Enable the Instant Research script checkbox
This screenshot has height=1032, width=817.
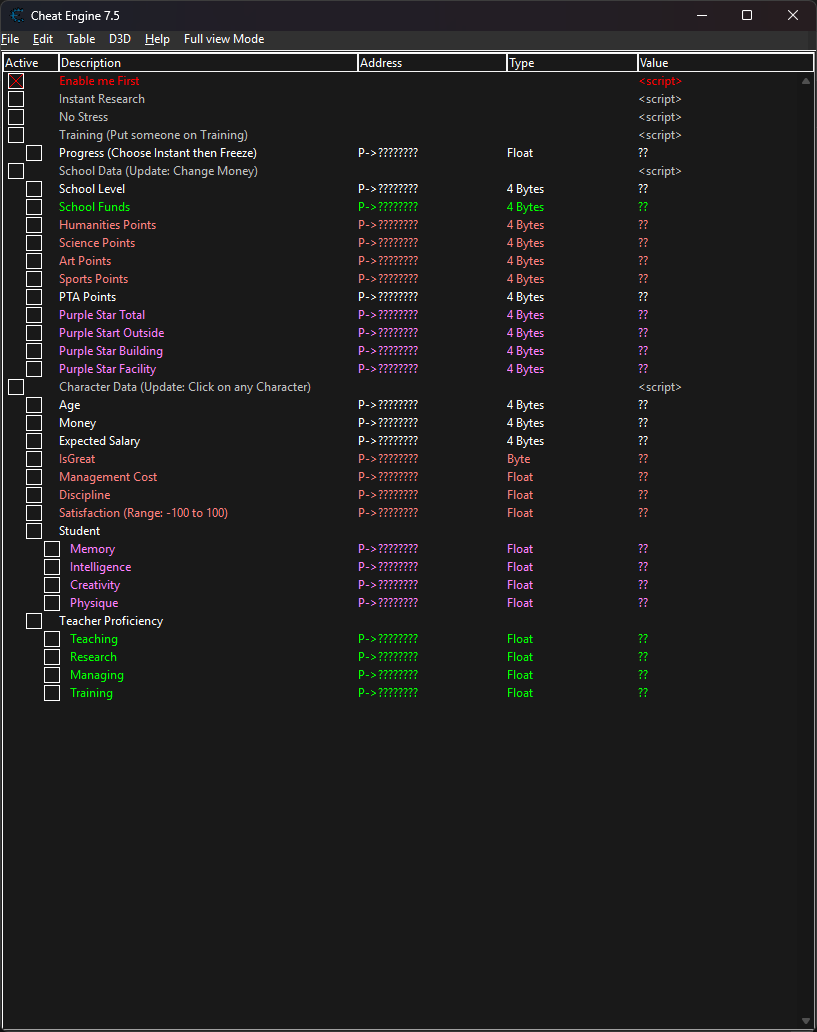point(16,99)
